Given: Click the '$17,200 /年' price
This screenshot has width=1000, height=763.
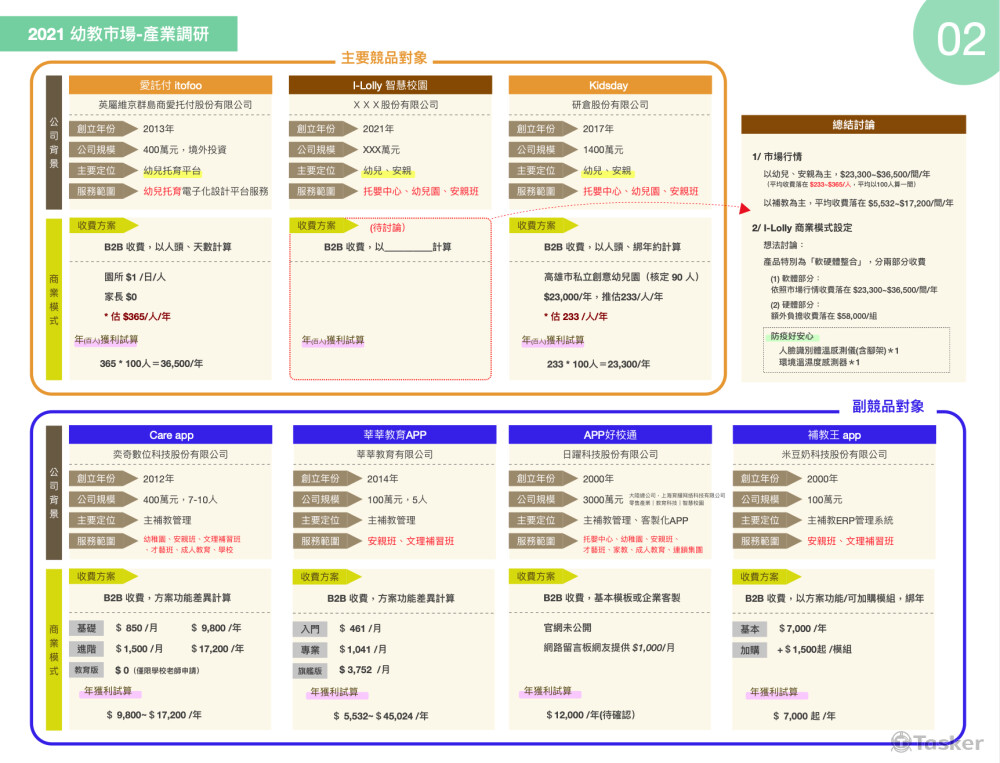Looking at the screenshot, I should tap(217, 649).
